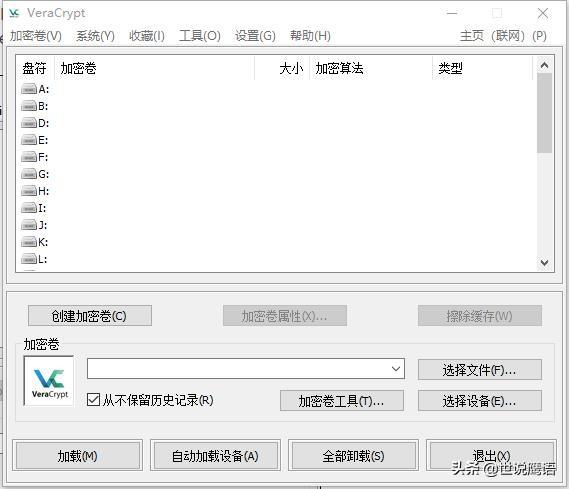Click the 盘符 column header
Screen dimensions: 569x489
pyautogui.click(x=35, y=68)
